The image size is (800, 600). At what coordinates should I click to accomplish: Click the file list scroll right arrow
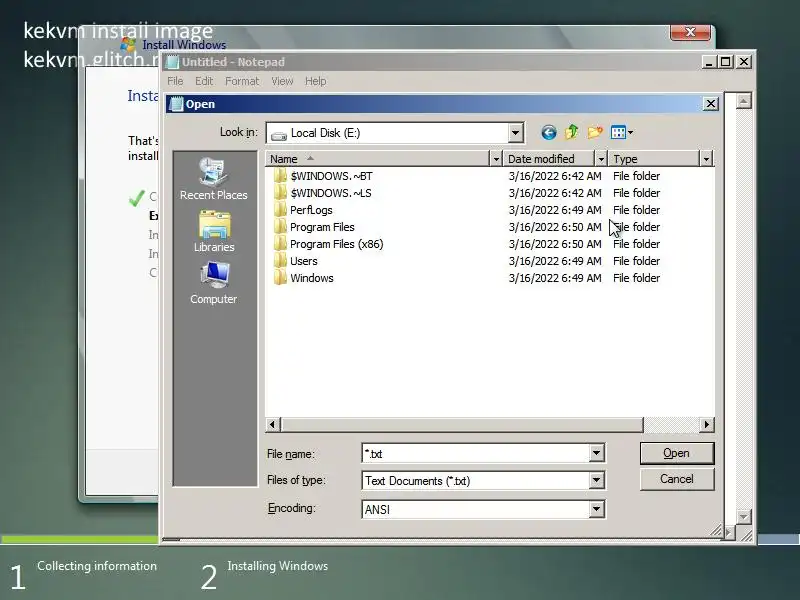(x=707, y=424)
